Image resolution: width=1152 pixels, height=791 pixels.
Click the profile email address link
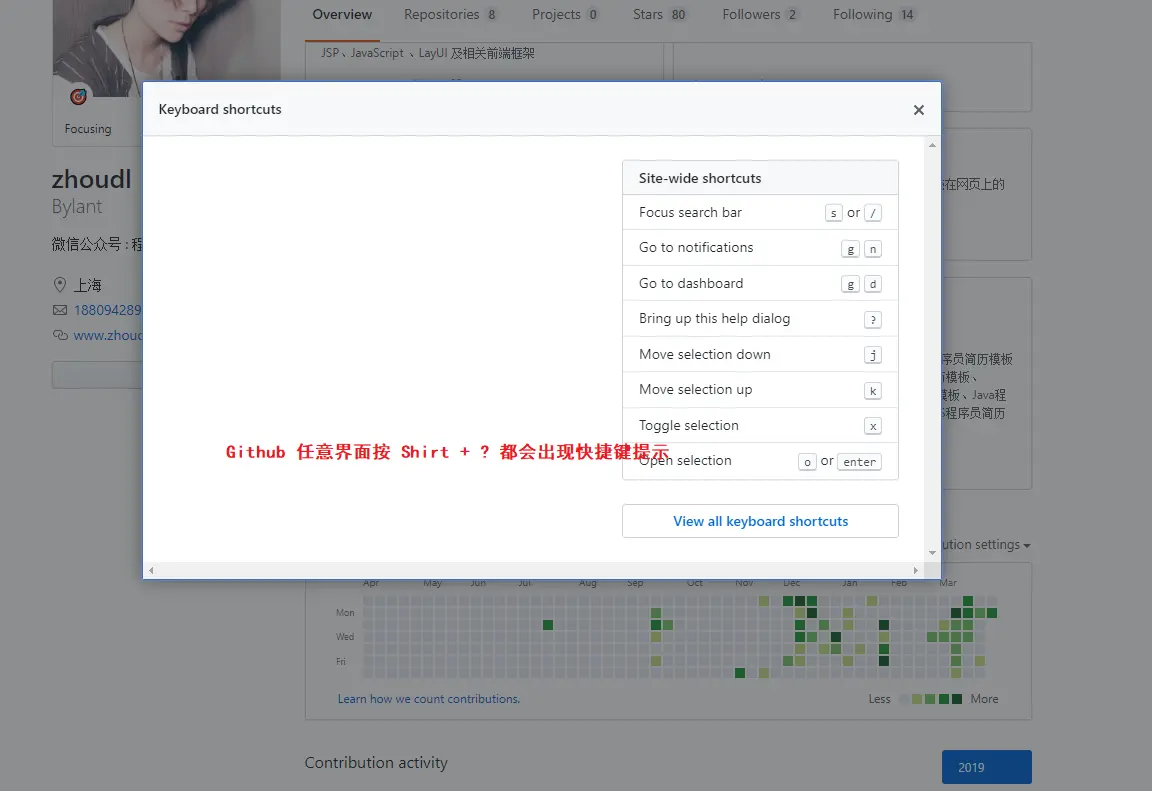tap(108, 310)
